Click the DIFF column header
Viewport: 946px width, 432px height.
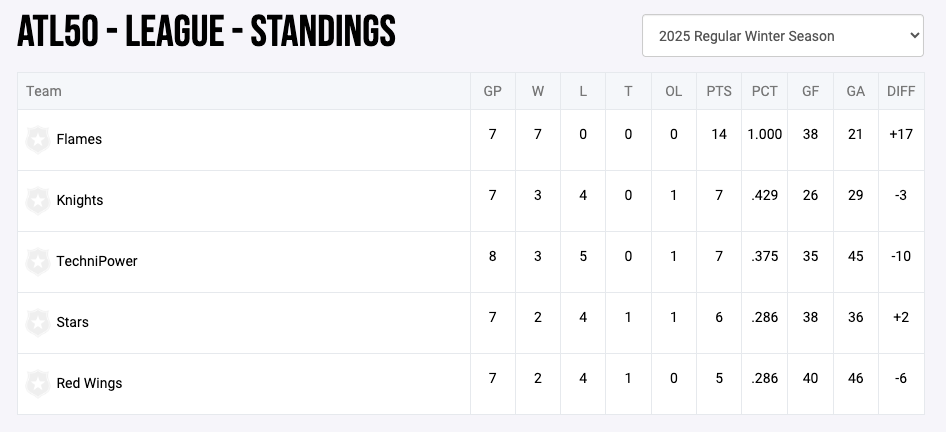901,91
